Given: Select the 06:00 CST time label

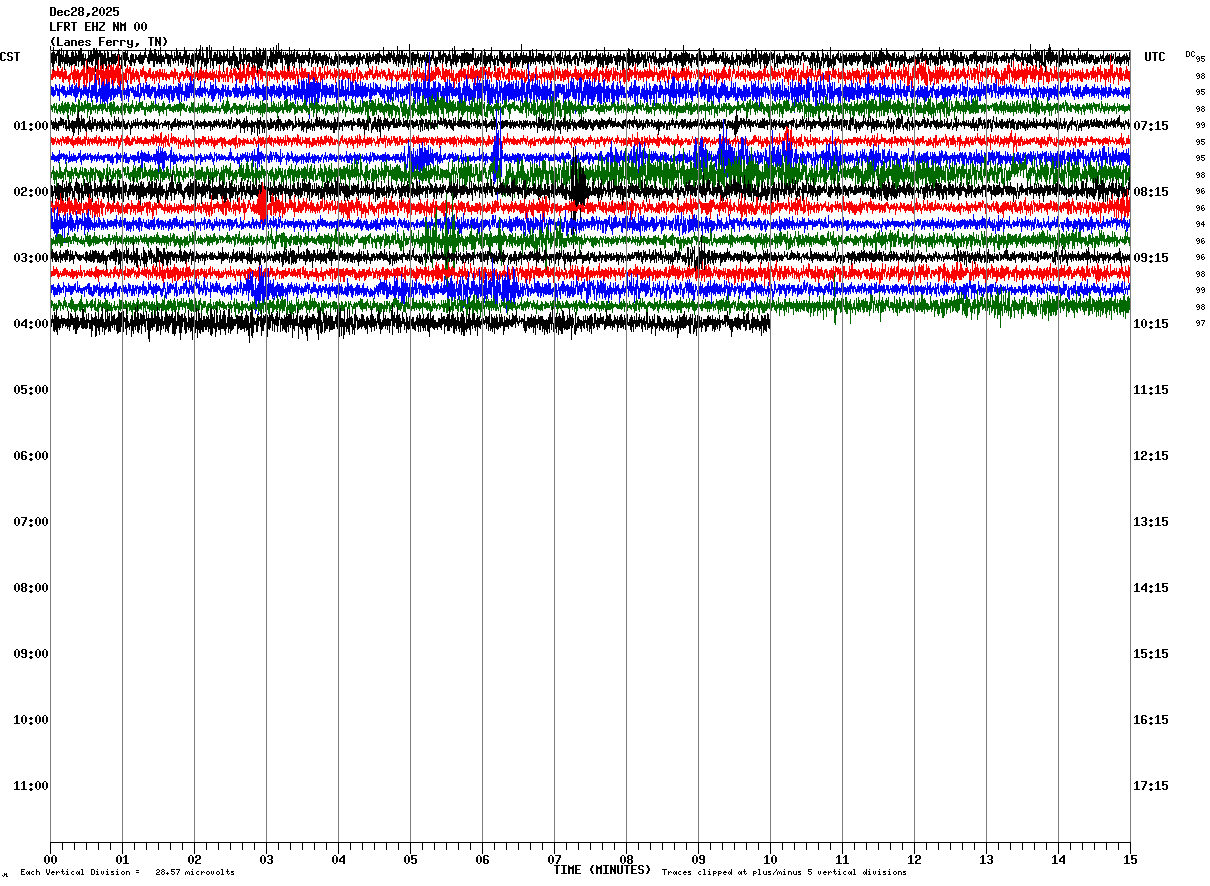Looking at the screenshot, I should [x=31, y=456].
